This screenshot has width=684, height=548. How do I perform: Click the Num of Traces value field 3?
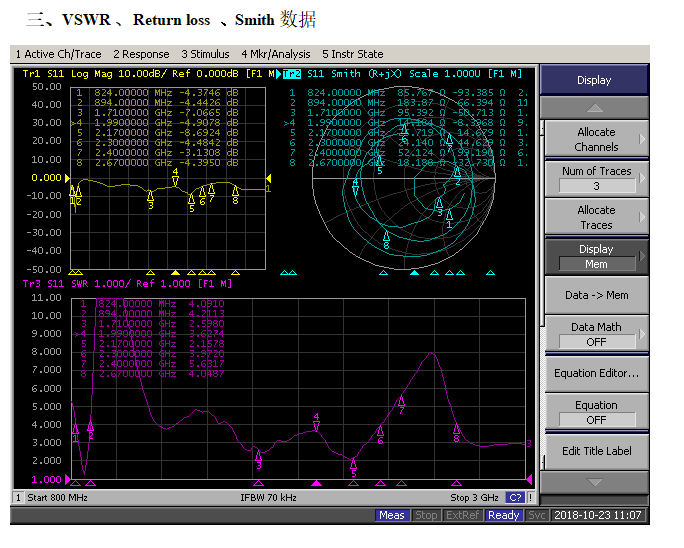click(x=597, y=186)
